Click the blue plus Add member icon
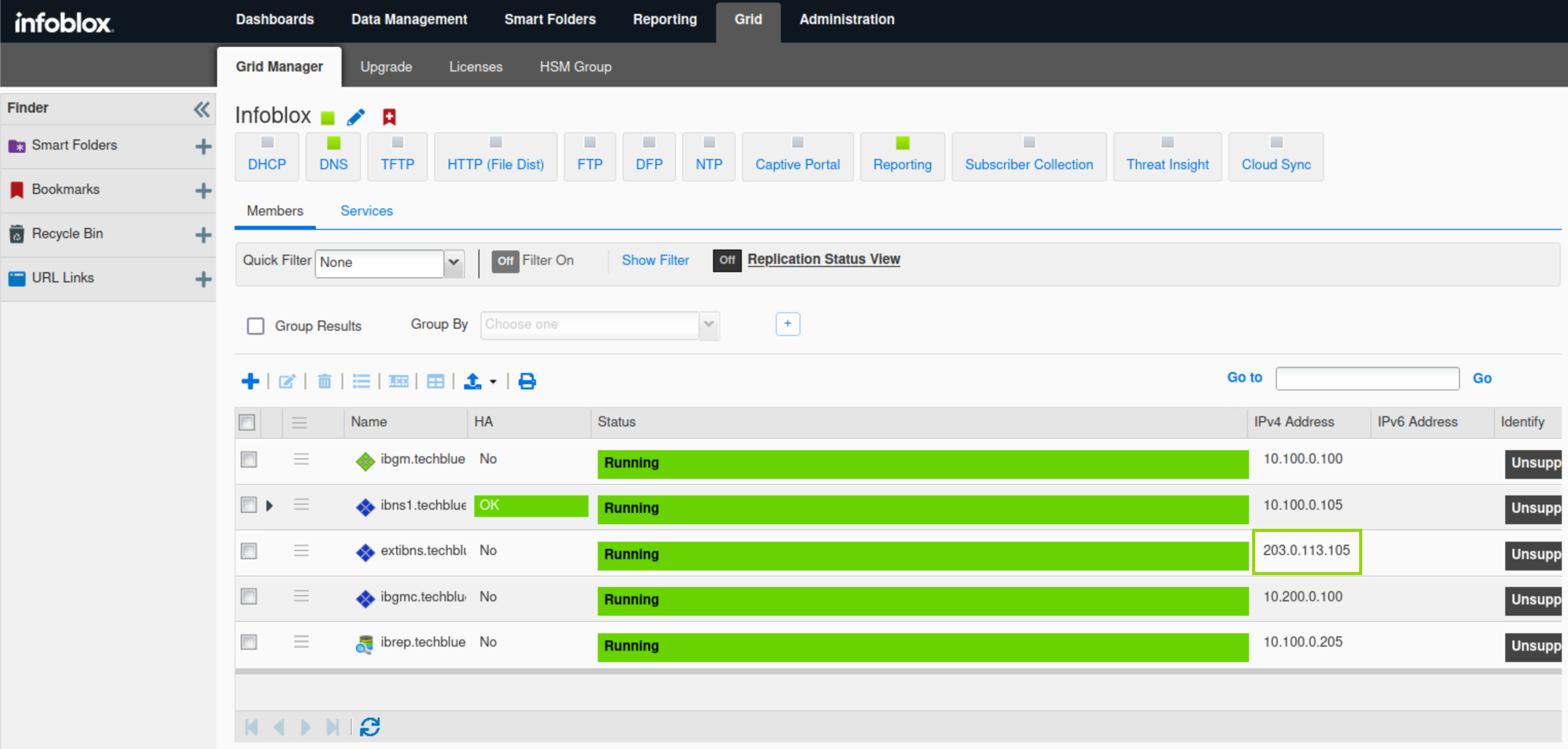This screenshot has height=749, width=1568. 250,382
